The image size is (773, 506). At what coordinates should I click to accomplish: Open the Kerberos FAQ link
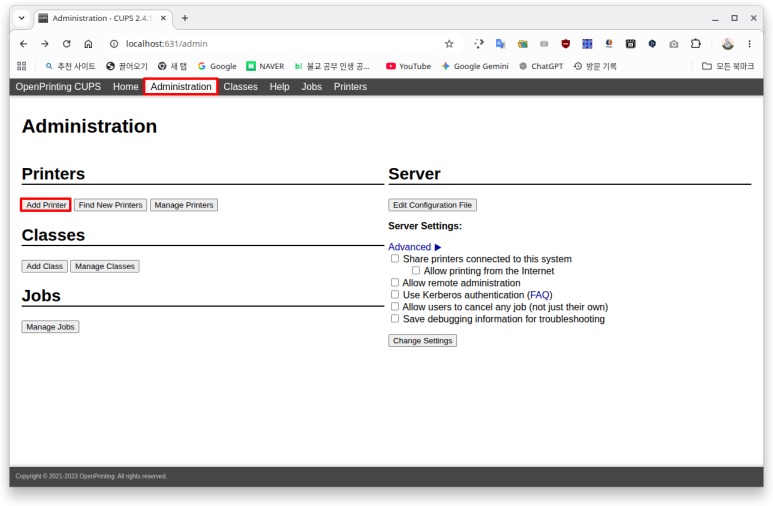[x=539, y=295]
